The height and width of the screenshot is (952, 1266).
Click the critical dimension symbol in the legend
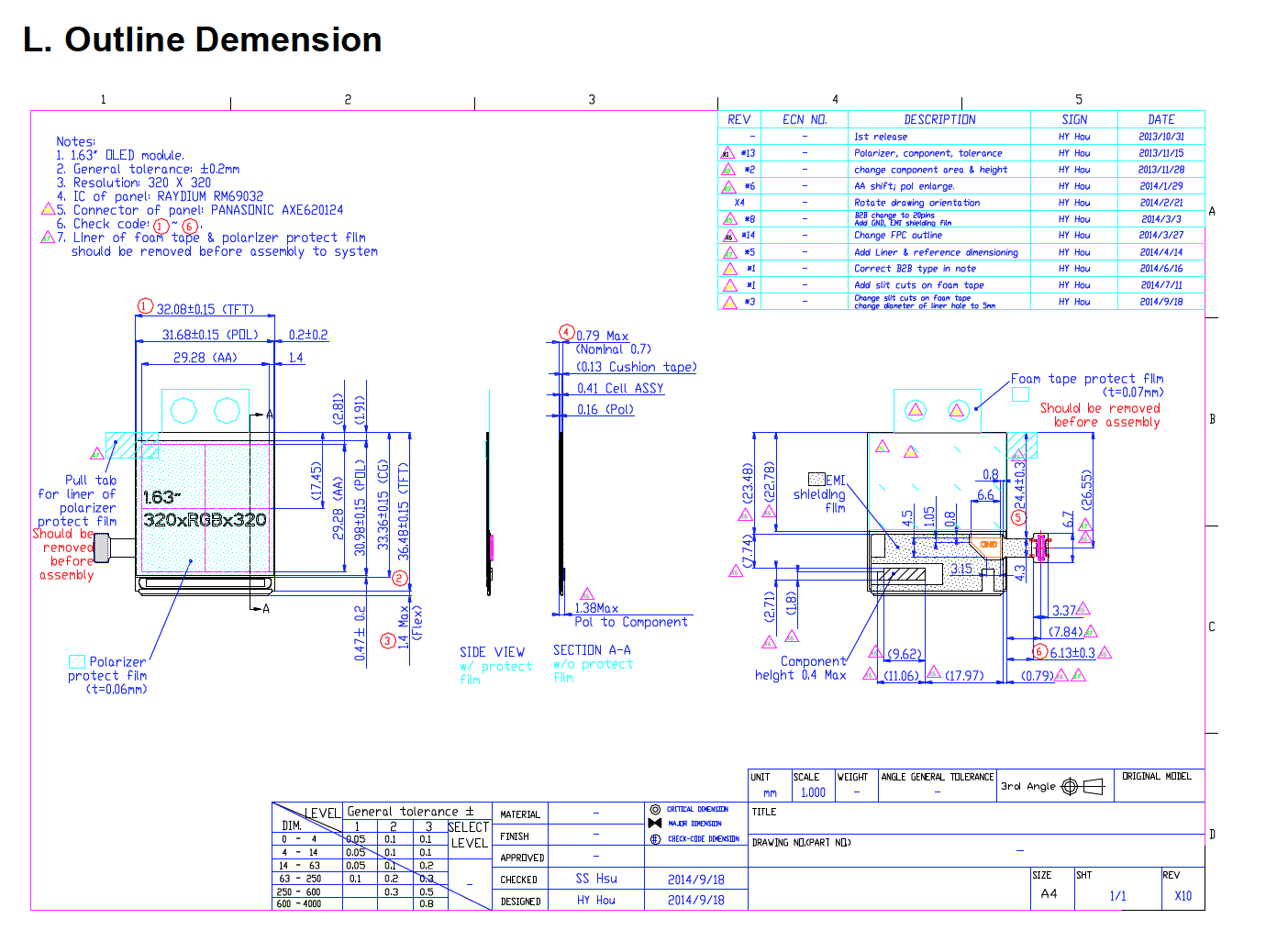pos(655,810)
